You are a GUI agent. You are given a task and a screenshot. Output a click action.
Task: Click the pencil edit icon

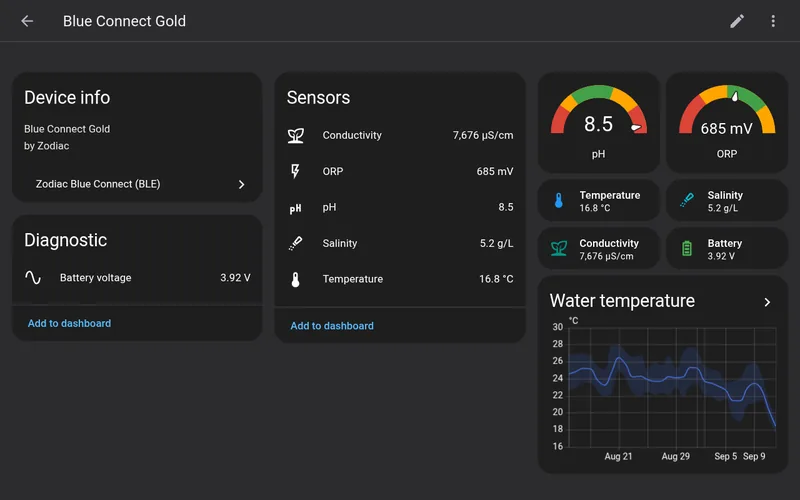point(737,21)
